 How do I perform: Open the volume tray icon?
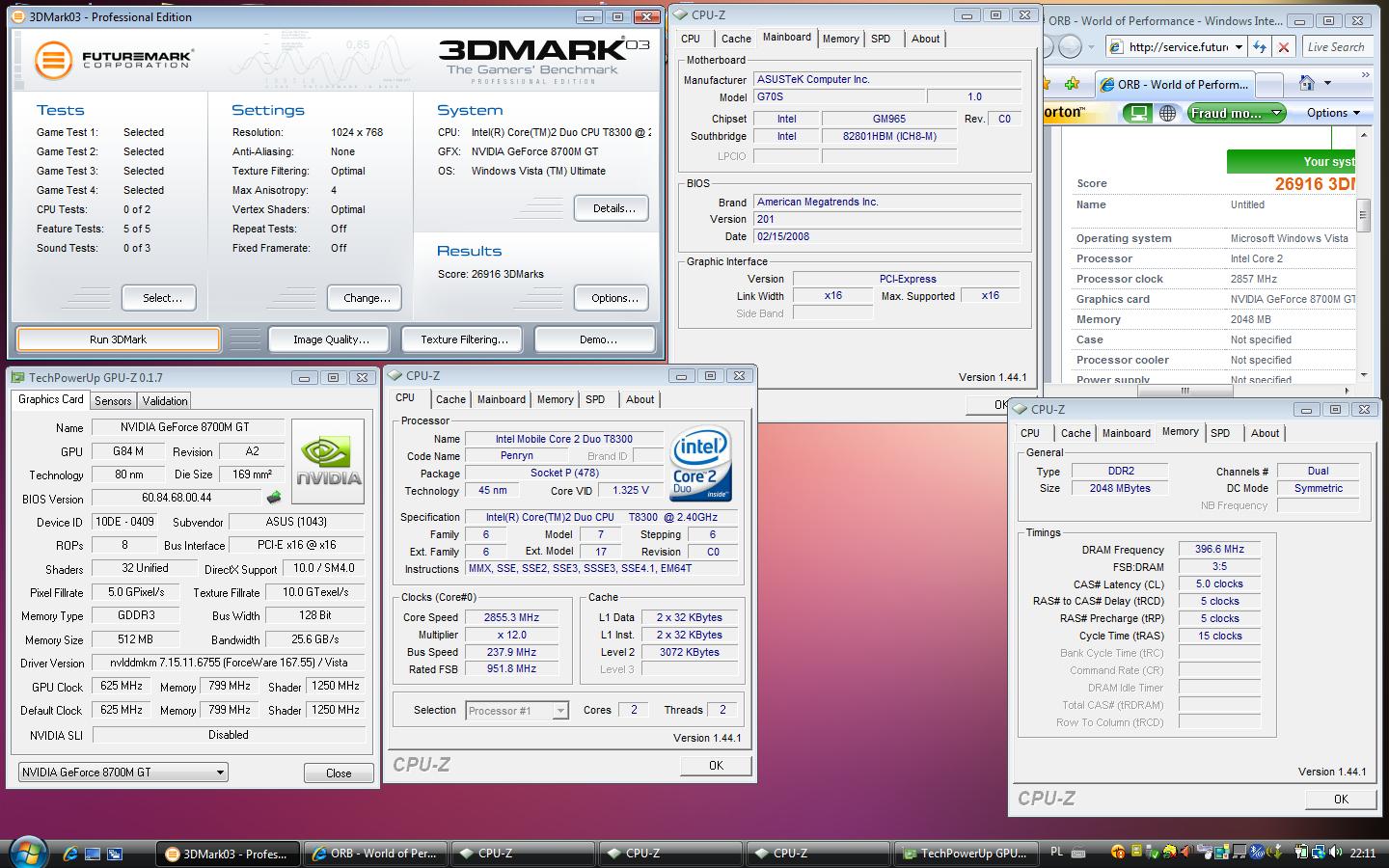(1336, 852)
